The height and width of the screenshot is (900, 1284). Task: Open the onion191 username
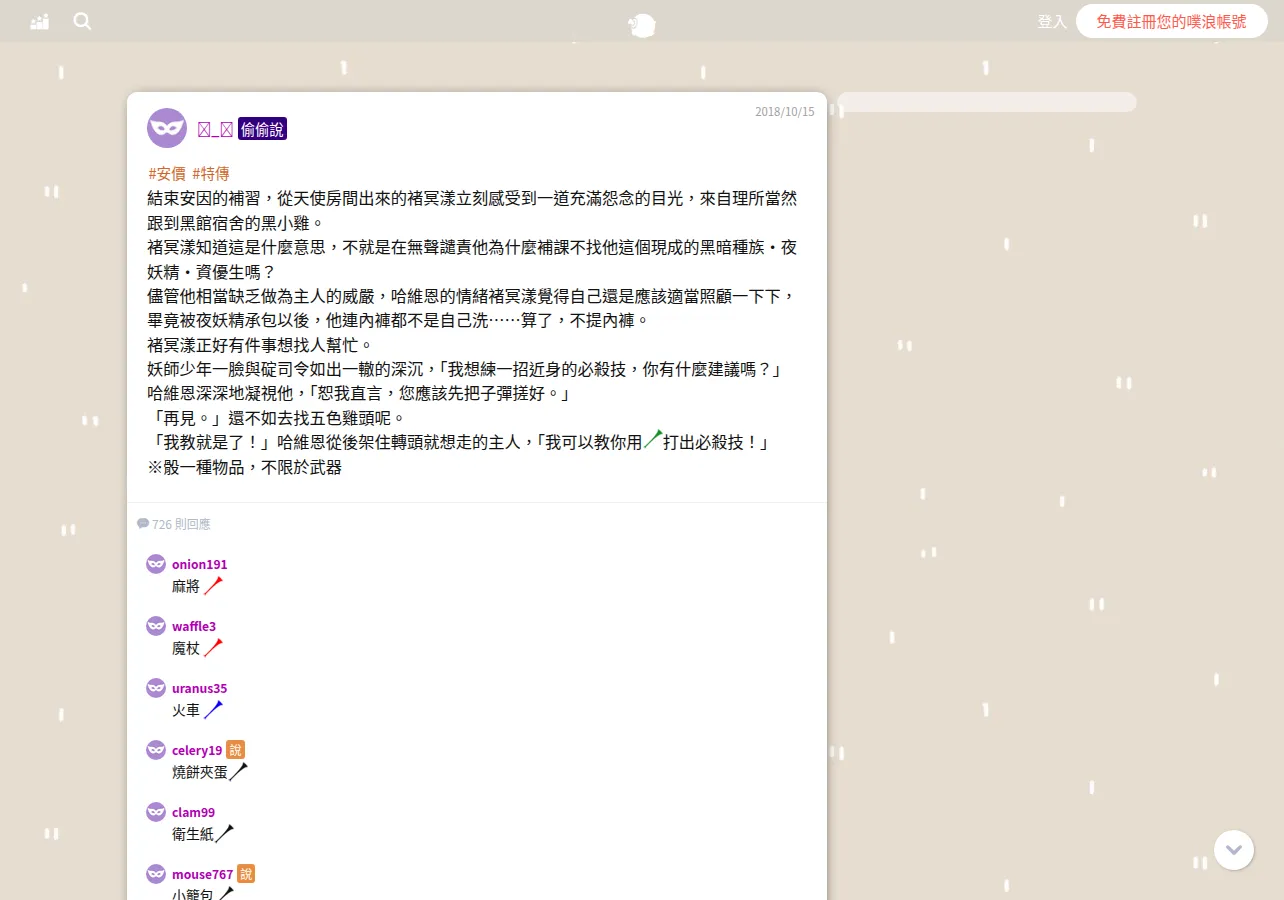click(199, 564)
